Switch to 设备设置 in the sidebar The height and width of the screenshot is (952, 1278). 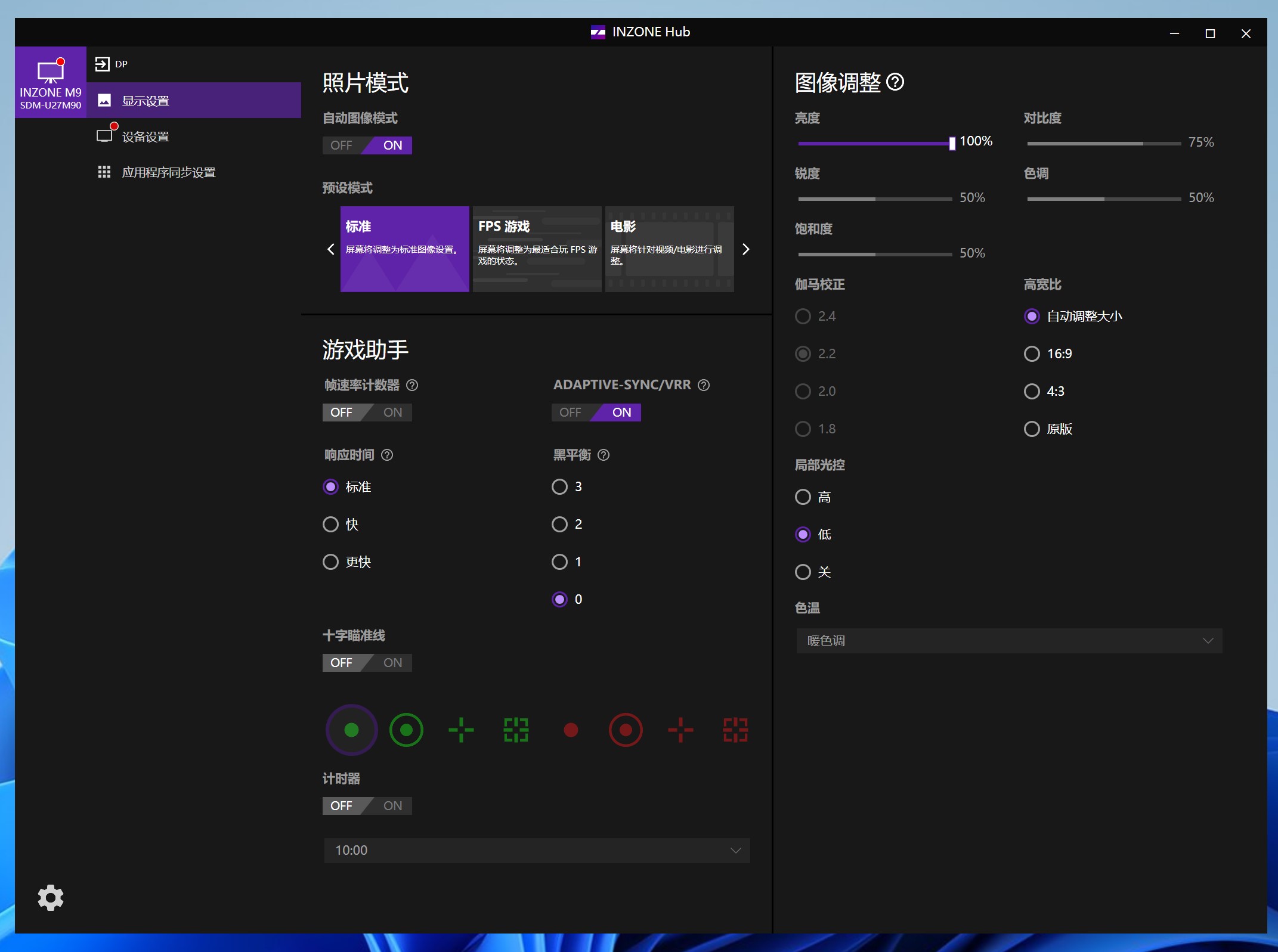coord(145,136)
